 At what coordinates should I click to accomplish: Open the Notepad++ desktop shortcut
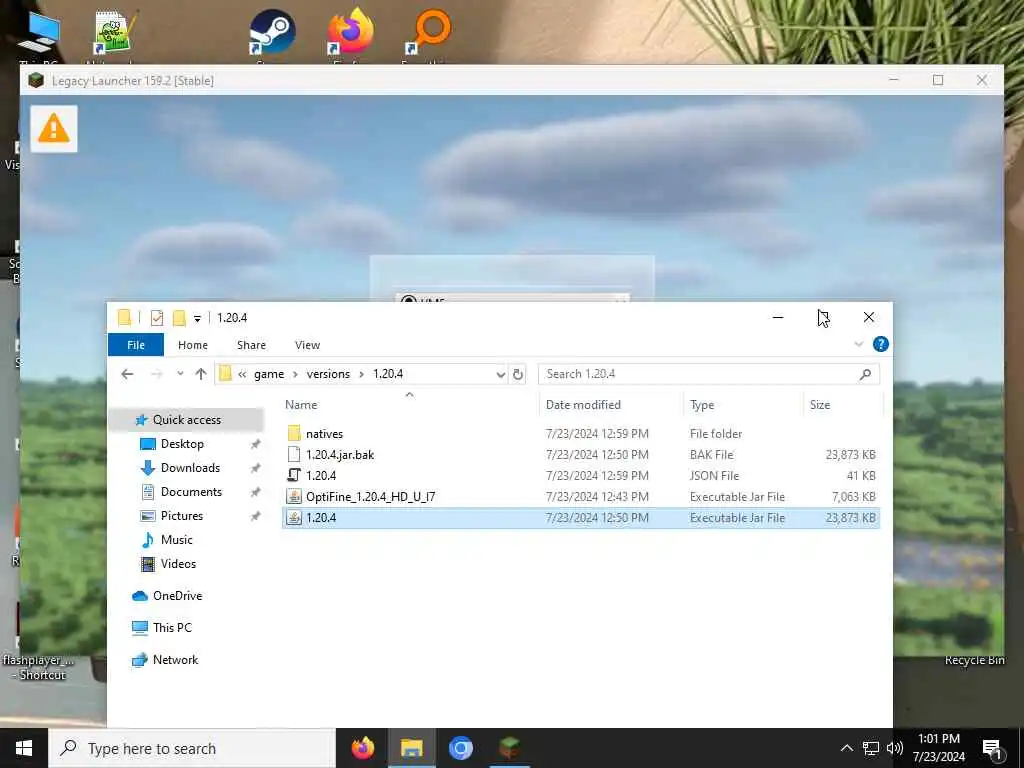pyautogui.click(x=116, y=32)
